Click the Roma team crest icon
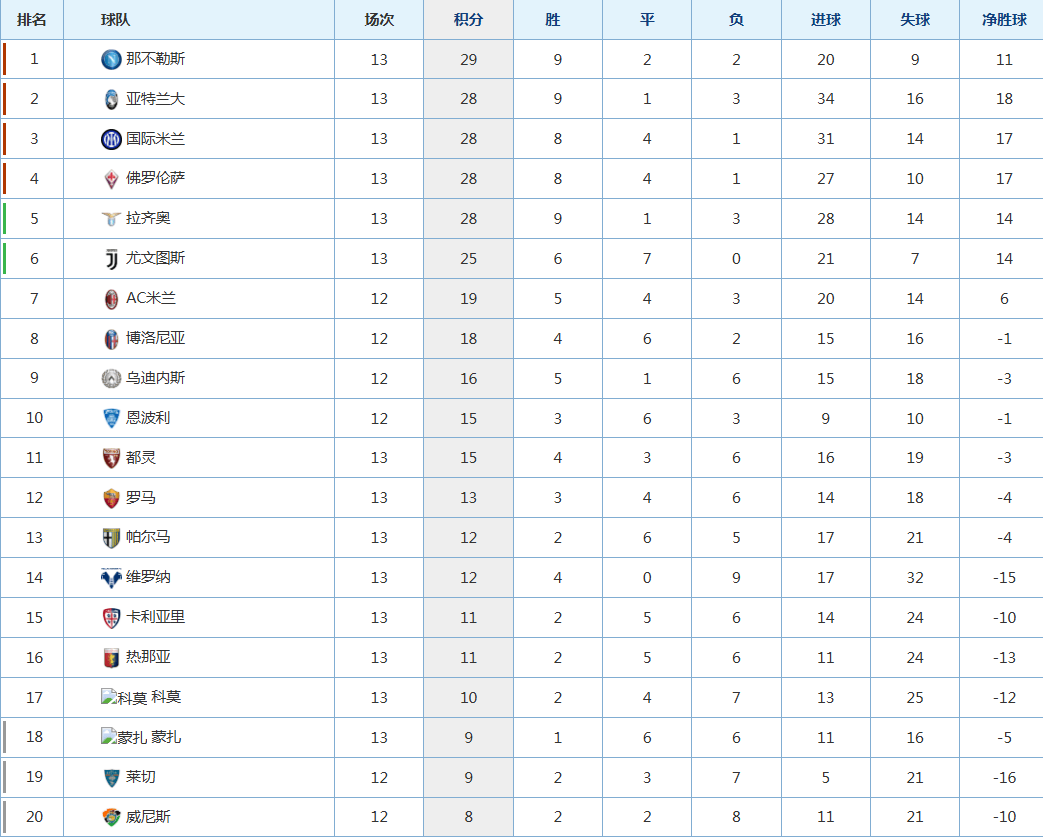Image resolution: width=1043 pixels, height=838 pixels. tap(111, 498)
